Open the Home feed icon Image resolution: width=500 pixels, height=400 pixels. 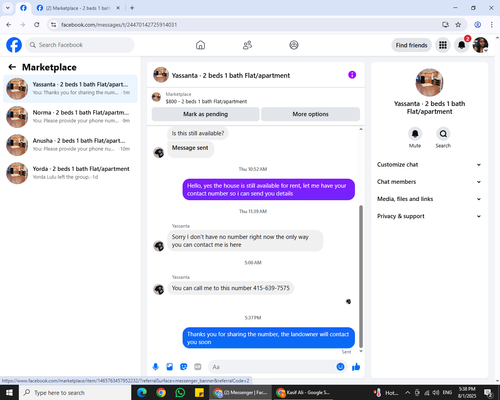point(200,45)
